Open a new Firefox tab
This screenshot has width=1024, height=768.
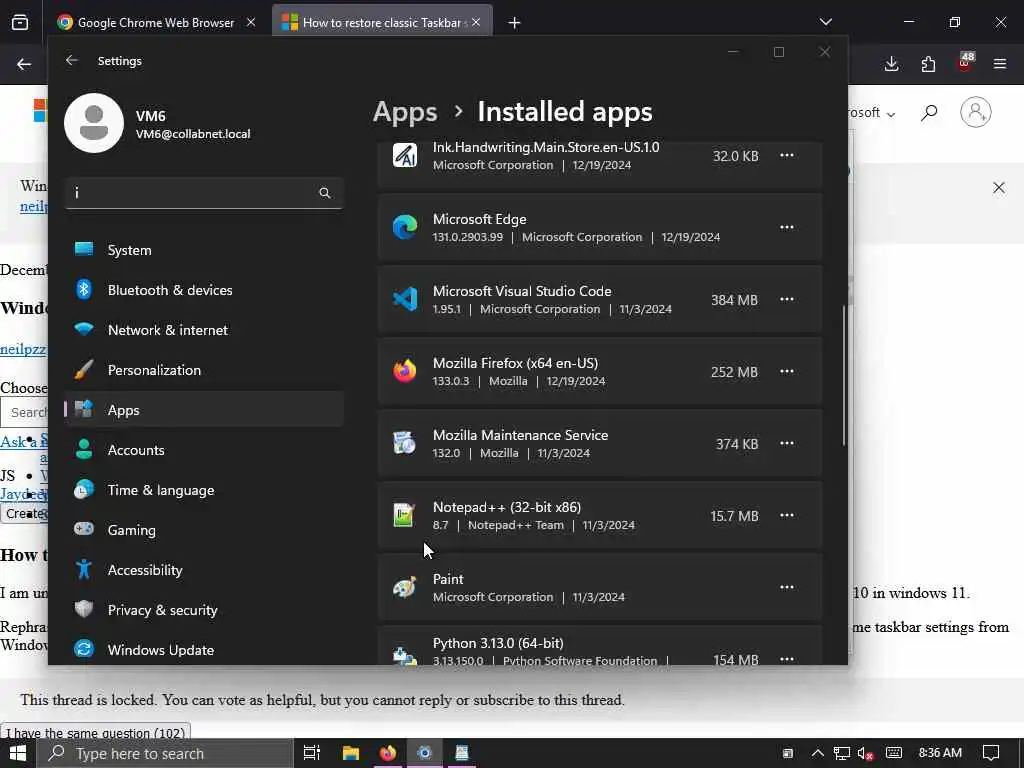click(x=515, y=23)
